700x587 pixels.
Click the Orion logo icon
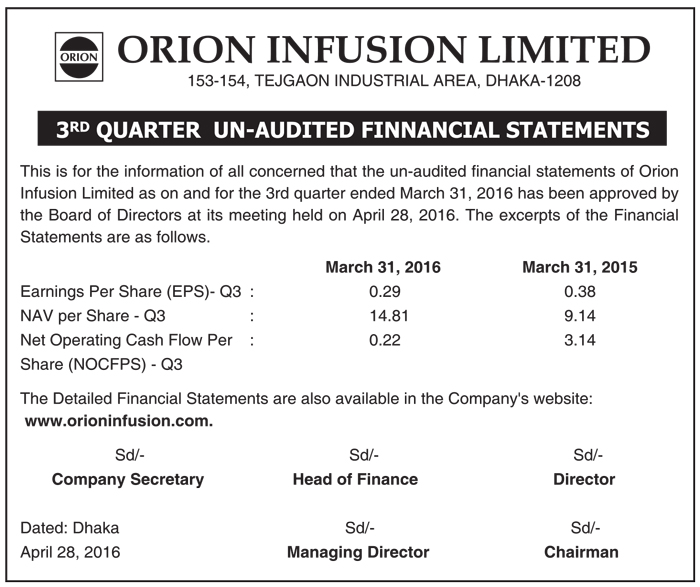coord(78,56)
